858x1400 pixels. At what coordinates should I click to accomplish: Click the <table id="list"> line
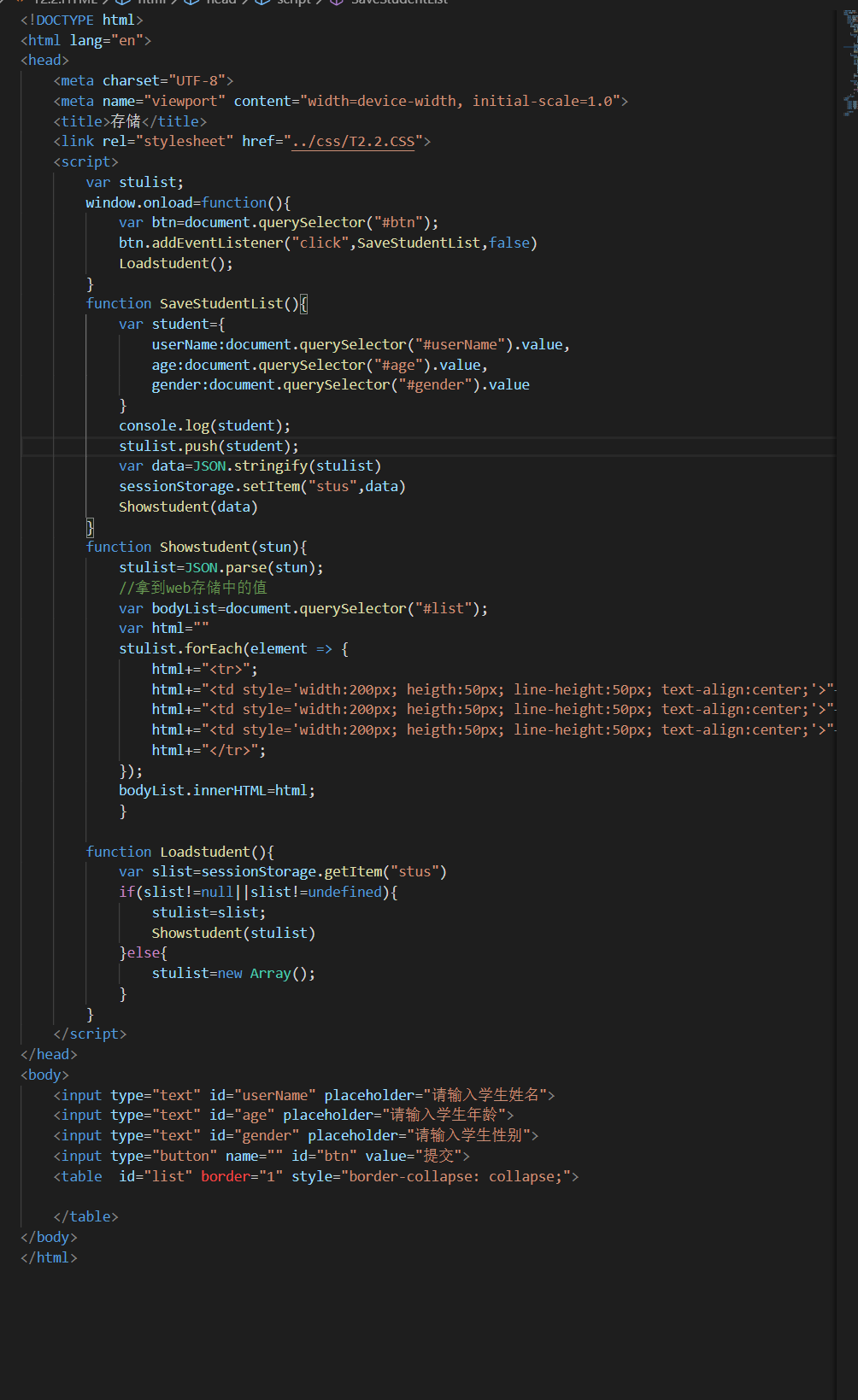316,1176
